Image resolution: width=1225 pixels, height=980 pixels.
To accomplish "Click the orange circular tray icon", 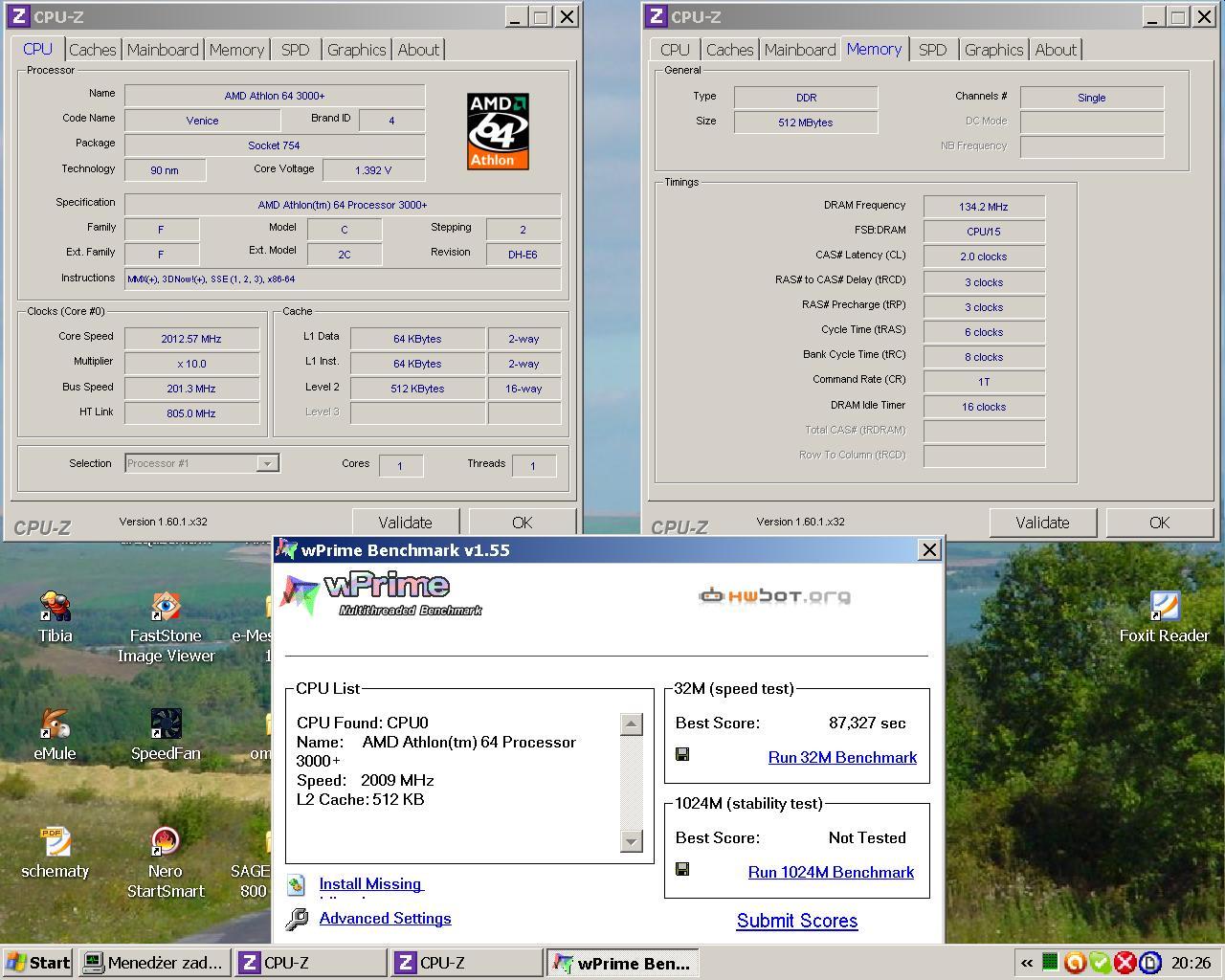I will [1075, 963].
